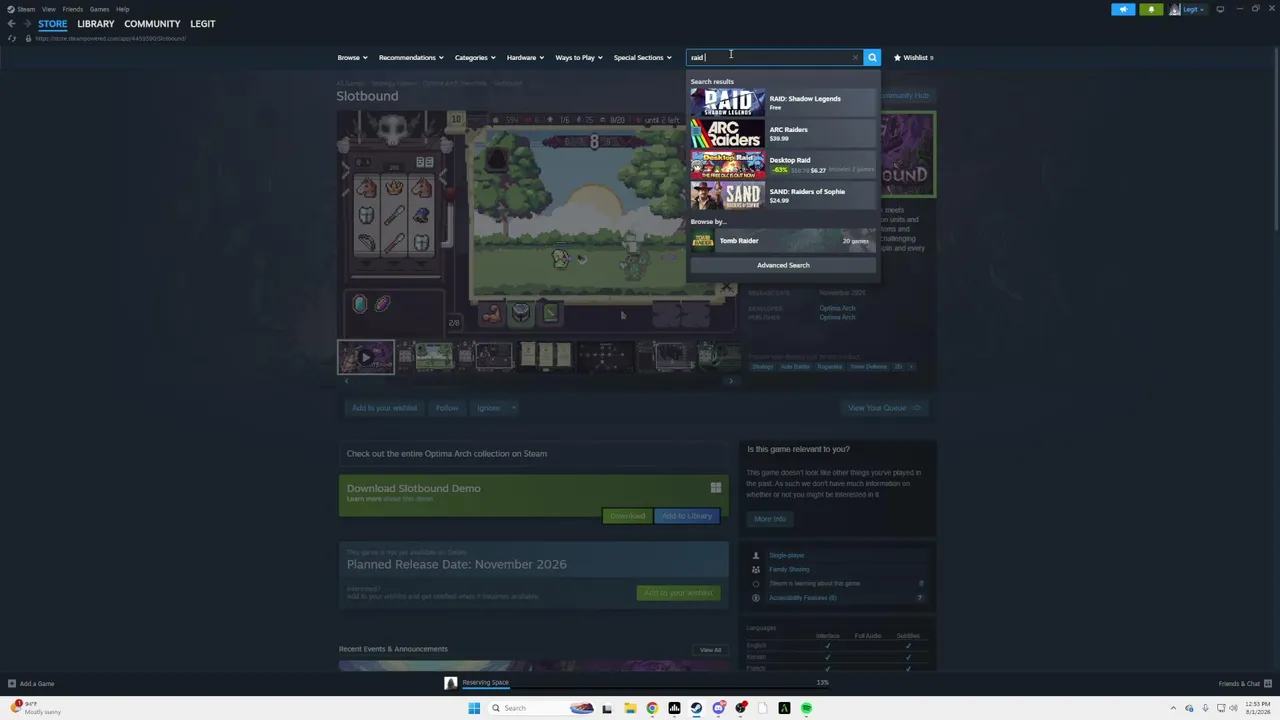The width and height of the screenshot is (1280, 720).
Task: Click View Your Queue
Action: point(884,408)
